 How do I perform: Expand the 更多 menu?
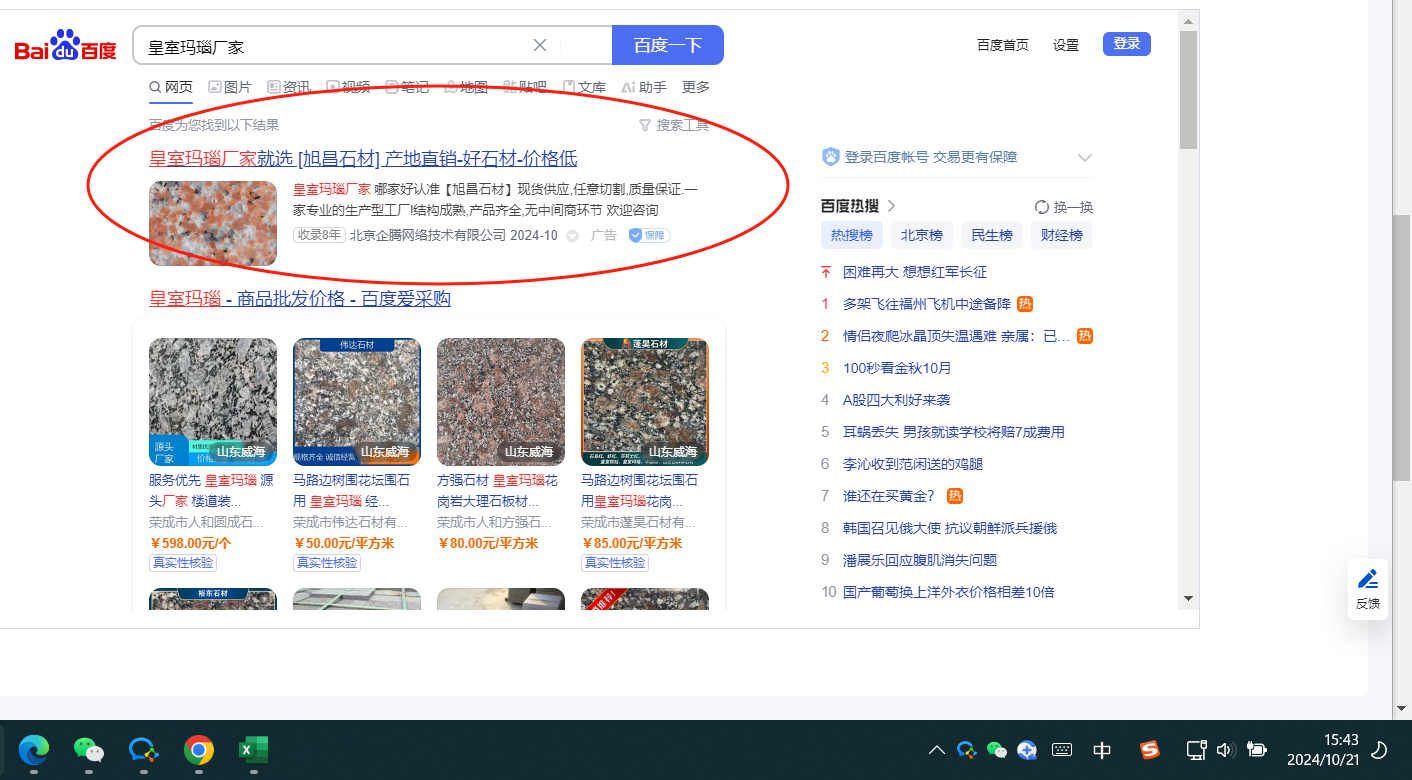(x=696, y=87)
